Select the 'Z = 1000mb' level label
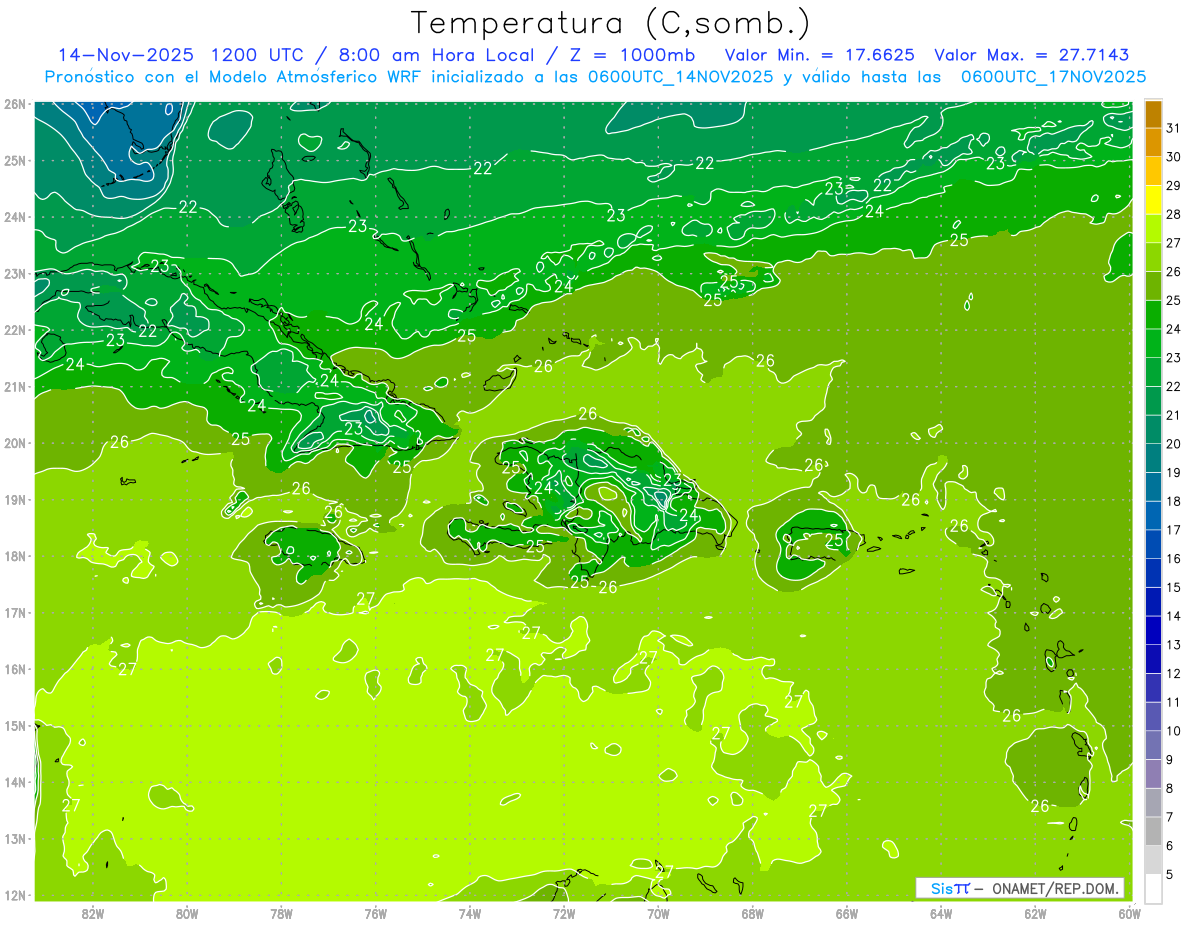Viewport: 1200px width, 927px height. (635, 55)
